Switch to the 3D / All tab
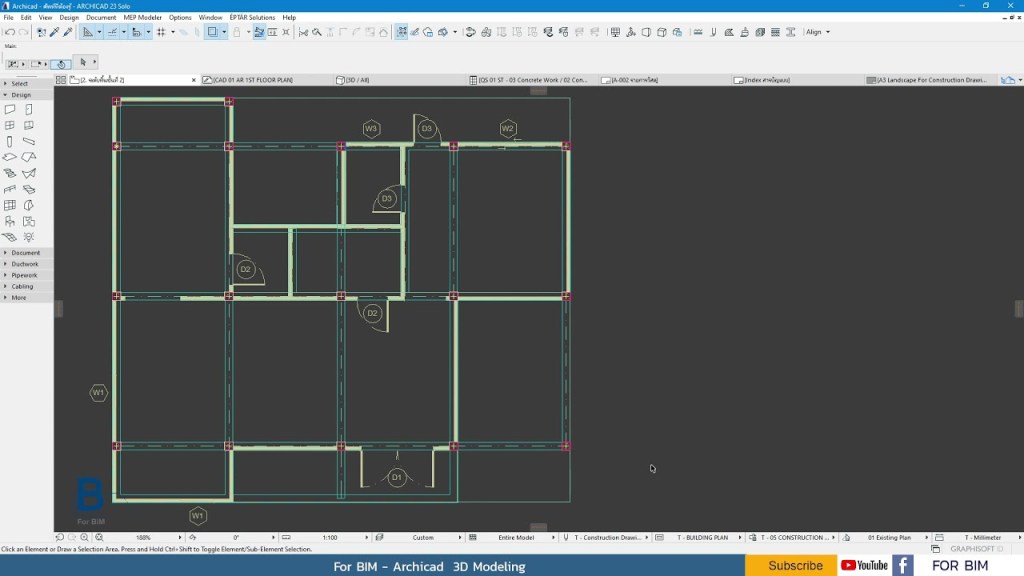 coord(355,78)
